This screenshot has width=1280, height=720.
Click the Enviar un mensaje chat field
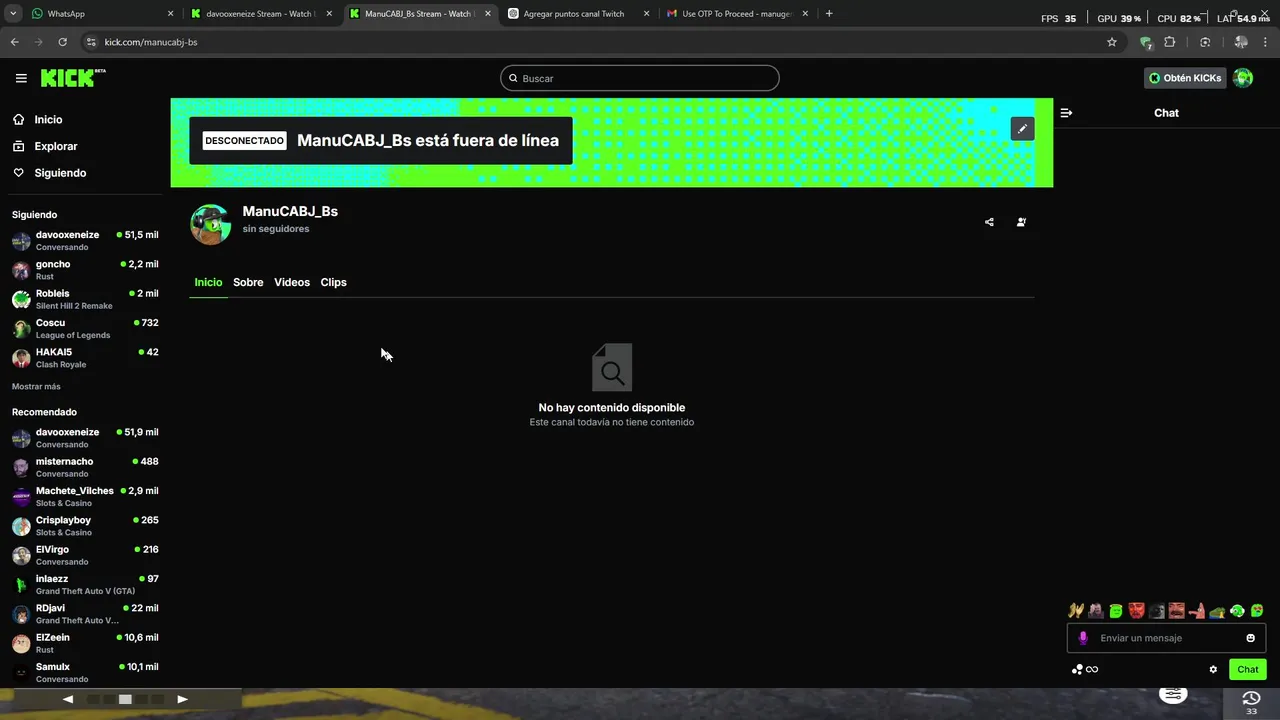tap(1166, 638)
